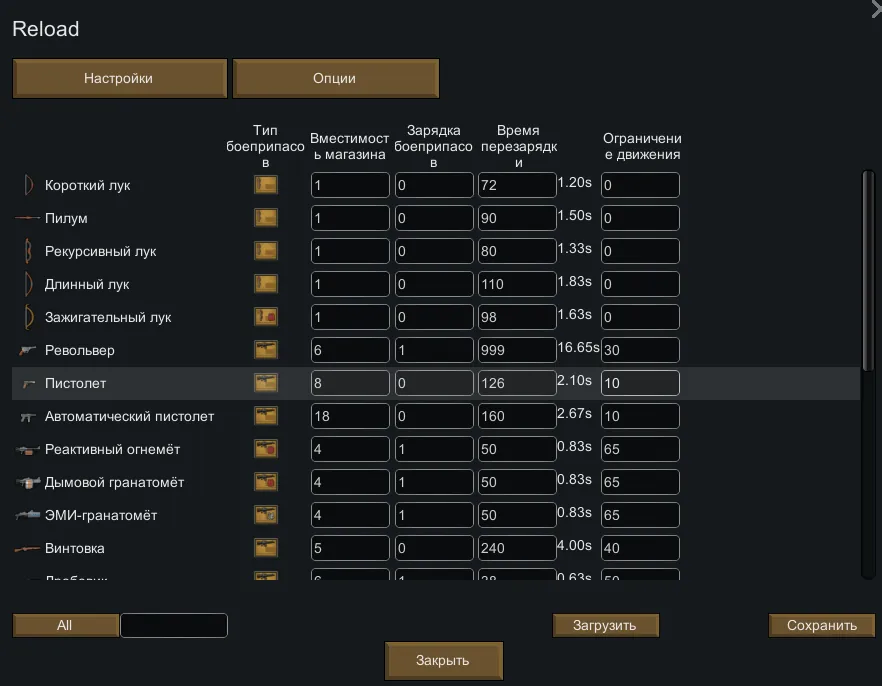This screenshot has width=882, height=686.
Task: Click ammo type icon for ЭМИ-гранатомёт
Action: pos(265,515)
